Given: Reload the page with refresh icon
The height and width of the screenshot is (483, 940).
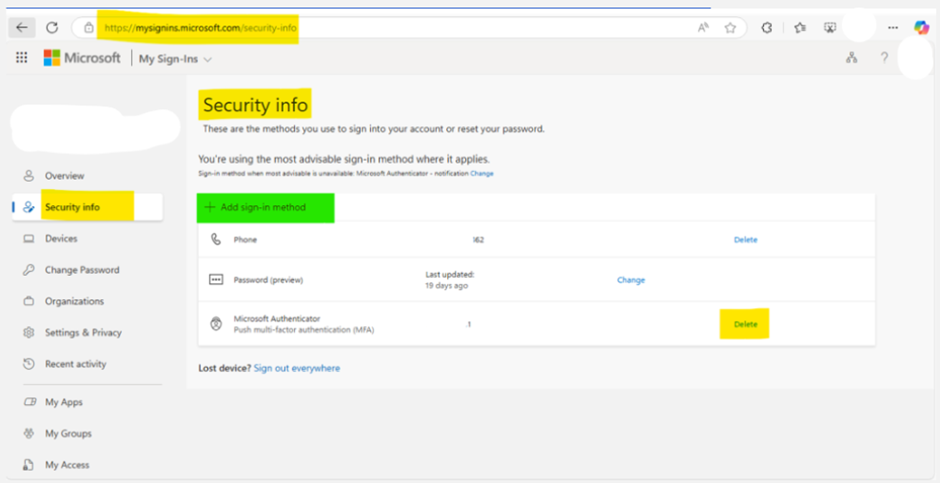Looking at the screenshot, I should (x=52, y=28).
